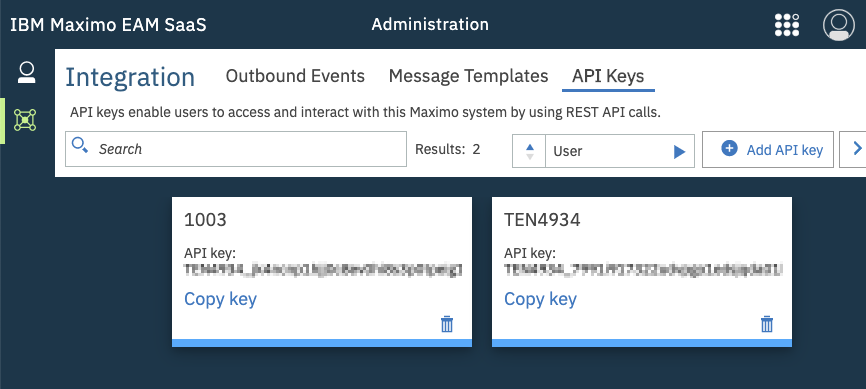The image size is (866, 389).
Task: Click the TEN4934 card title
Action: tap(542, 220)
